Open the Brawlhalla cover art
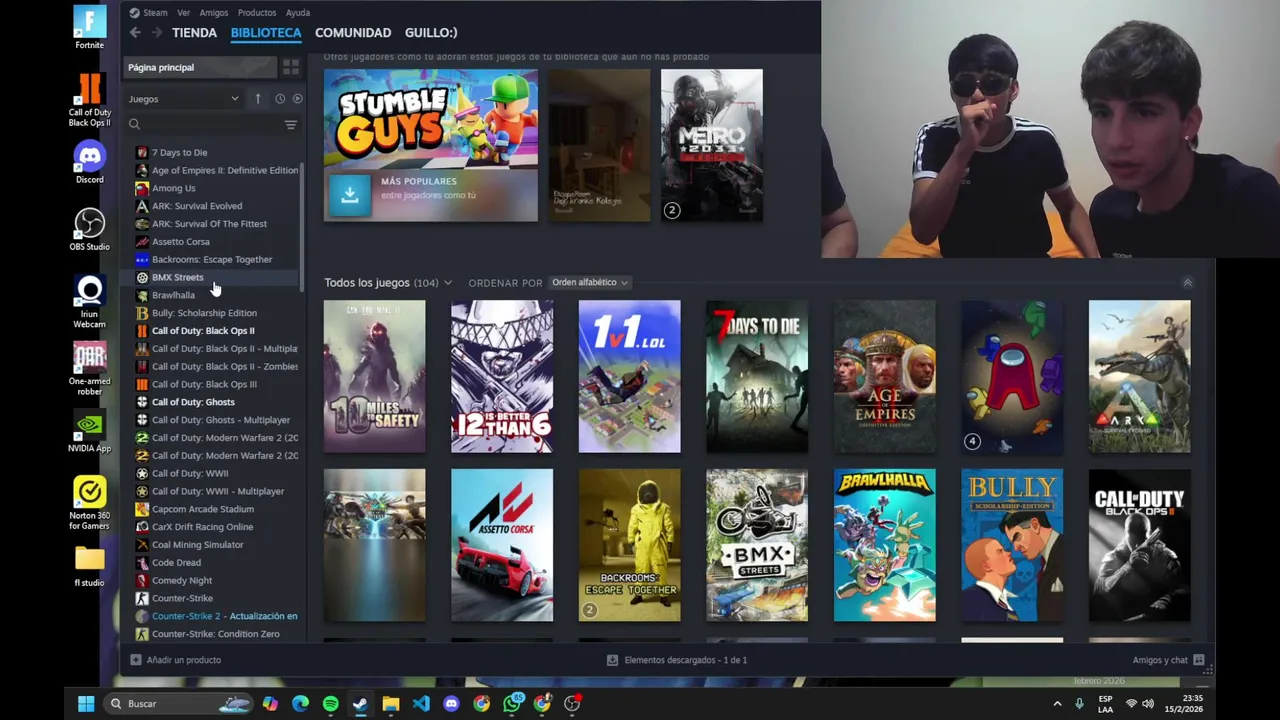The height and width of the screenshot is (720, 1280). [885, 545]
